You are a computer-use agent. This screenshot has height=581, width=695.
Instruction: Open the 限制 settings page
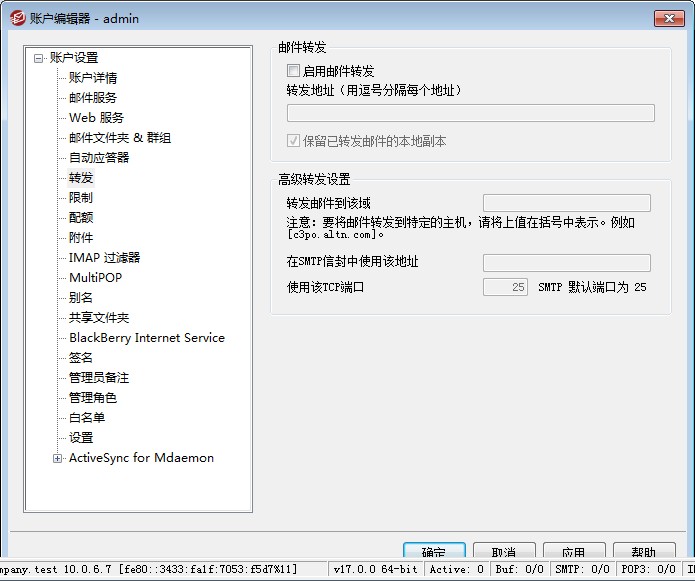pyautogui.click(x=81, y=198)
